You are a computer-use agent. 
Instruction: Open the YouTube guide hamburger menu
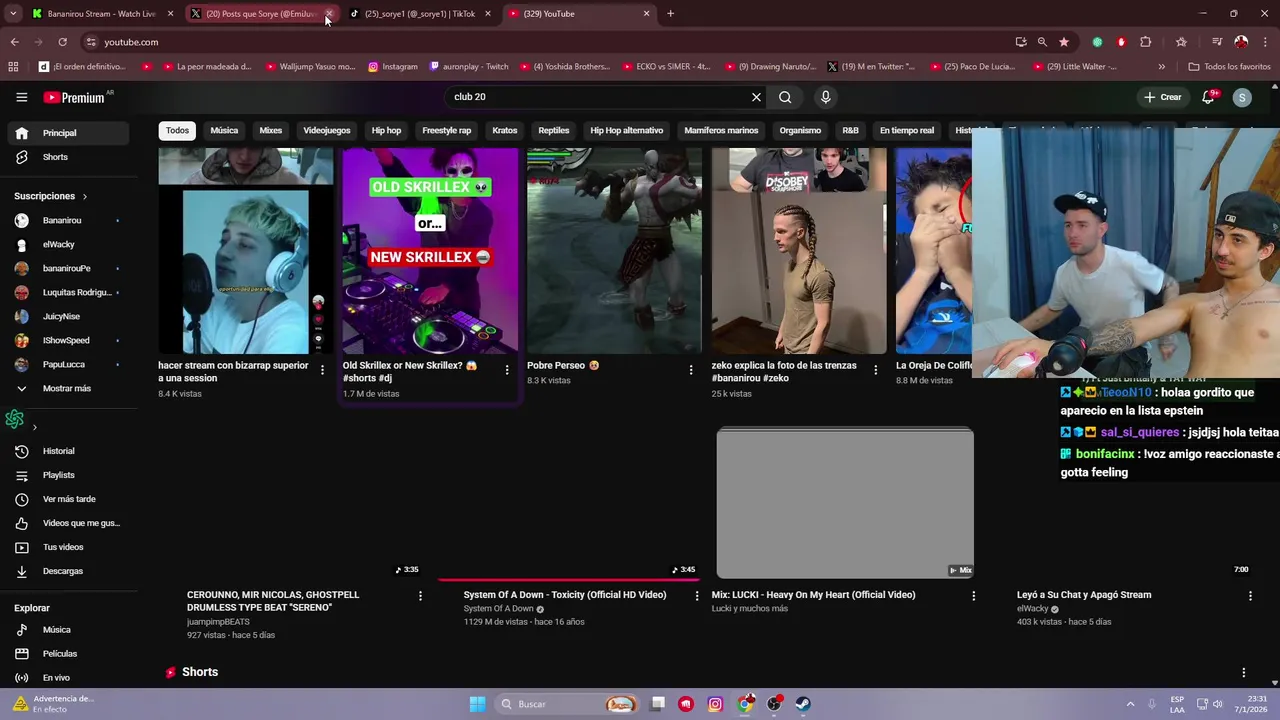click(x=21, y=97)
